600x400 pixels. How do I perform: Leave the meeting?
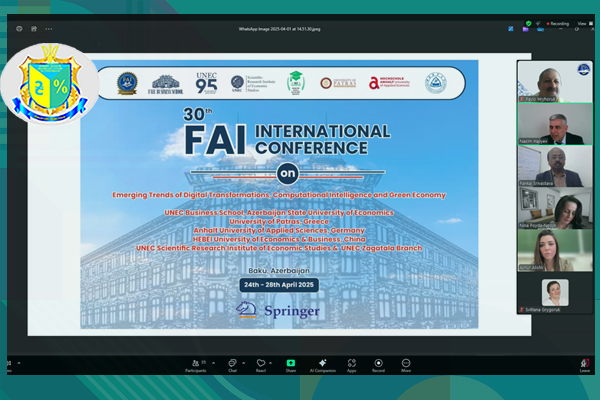click(585, 366)
